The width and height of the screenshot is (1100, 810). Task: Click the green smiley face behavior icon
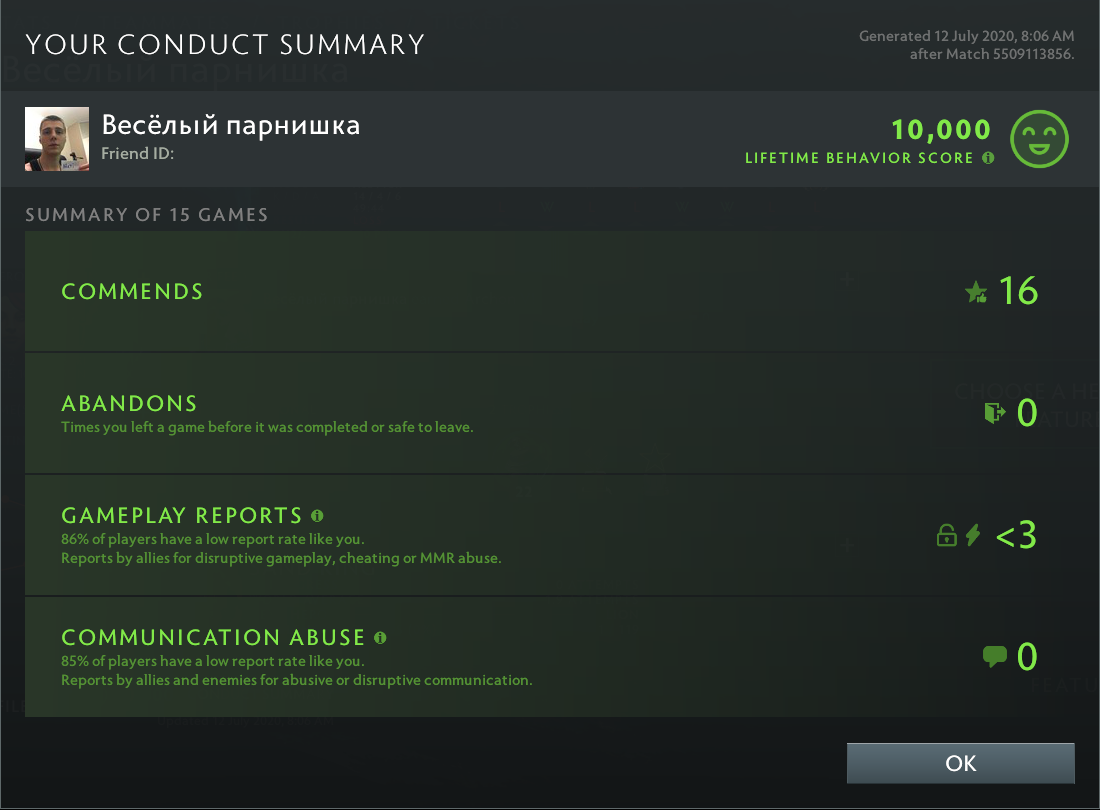tap(1040, 139)
